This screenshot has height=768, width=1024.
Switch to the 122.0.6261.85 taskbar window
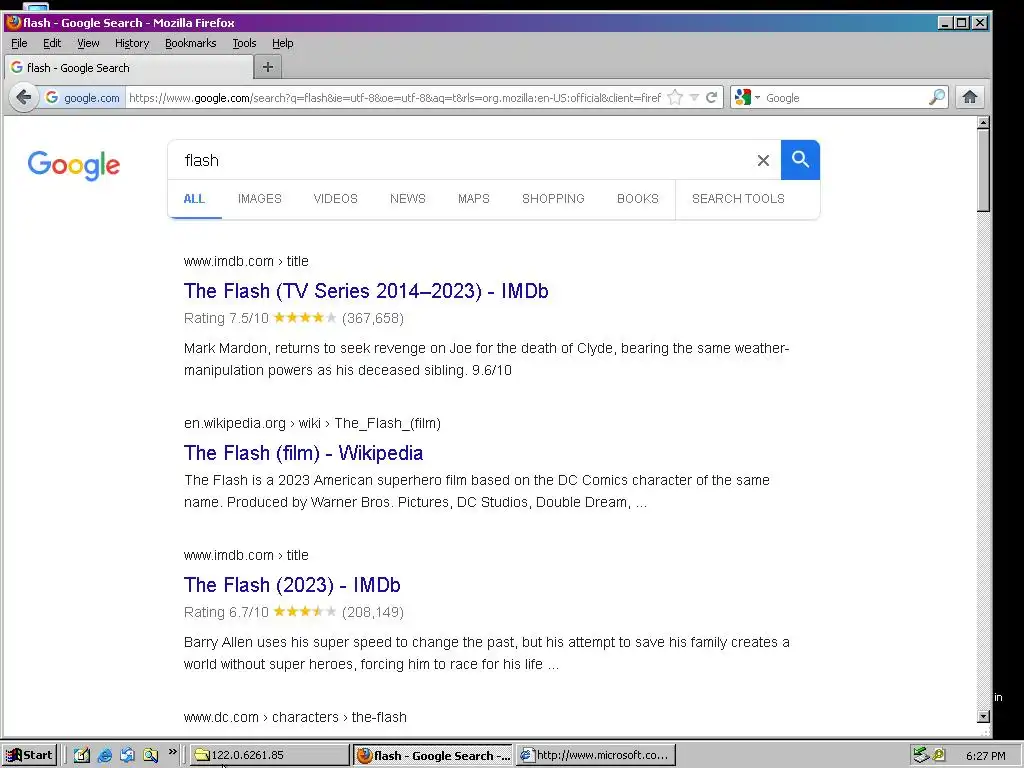pyautogui.click(x=270, y=755)
